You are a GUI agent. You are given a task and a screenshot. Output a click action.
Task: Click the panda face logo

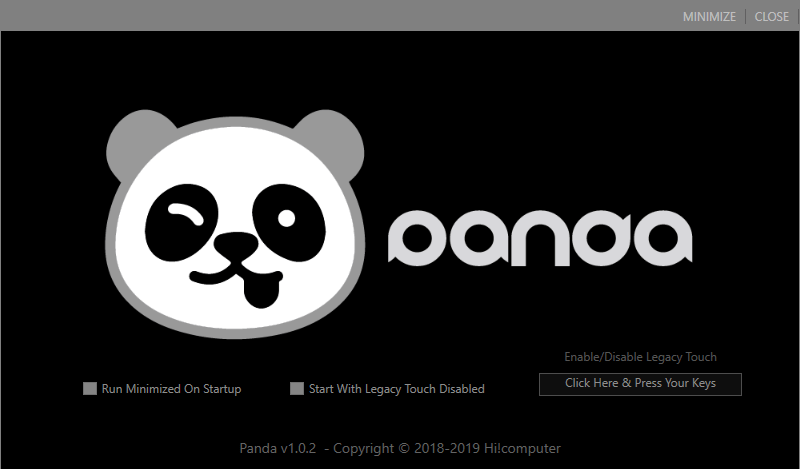click(235, 224)
